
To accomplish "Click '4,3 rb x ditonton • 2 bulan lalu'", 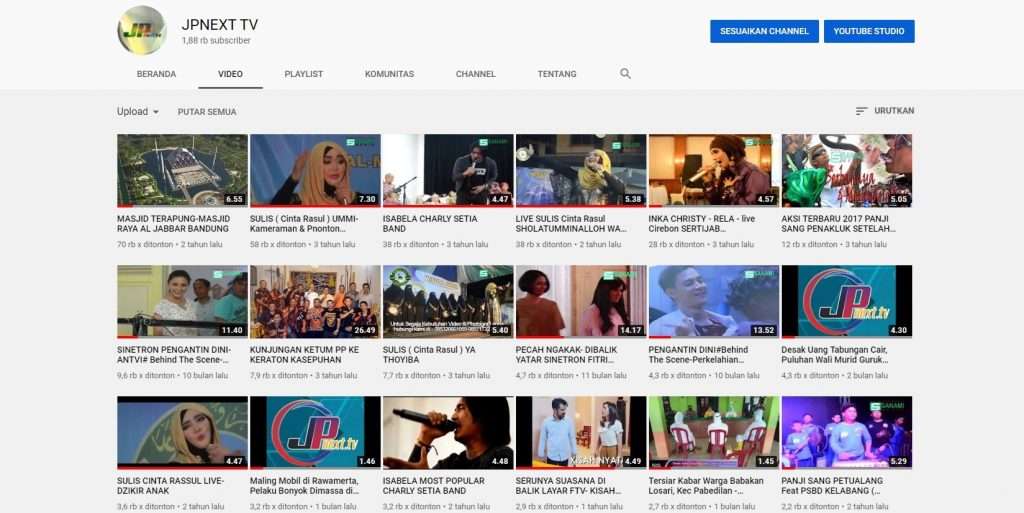I will click(834, 376).
